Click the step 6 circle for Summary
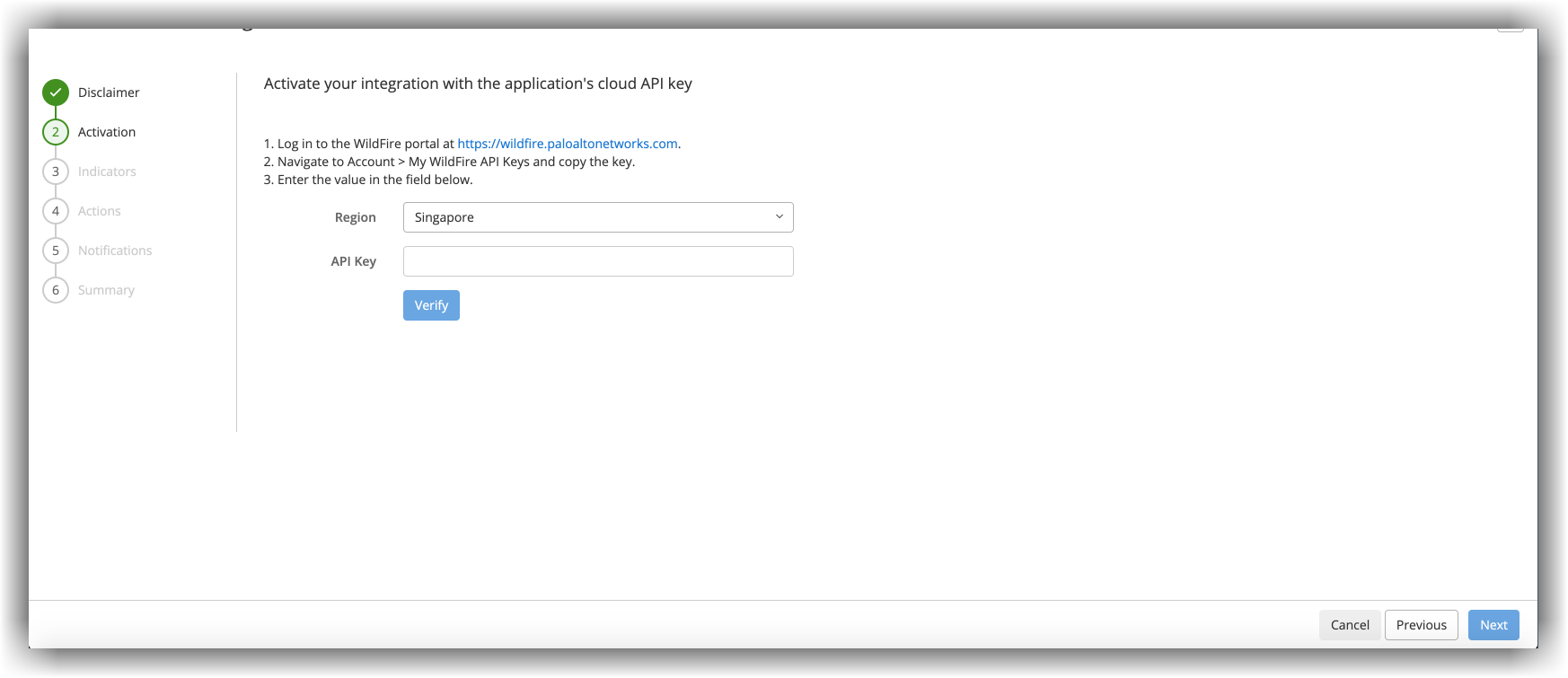 56,290
